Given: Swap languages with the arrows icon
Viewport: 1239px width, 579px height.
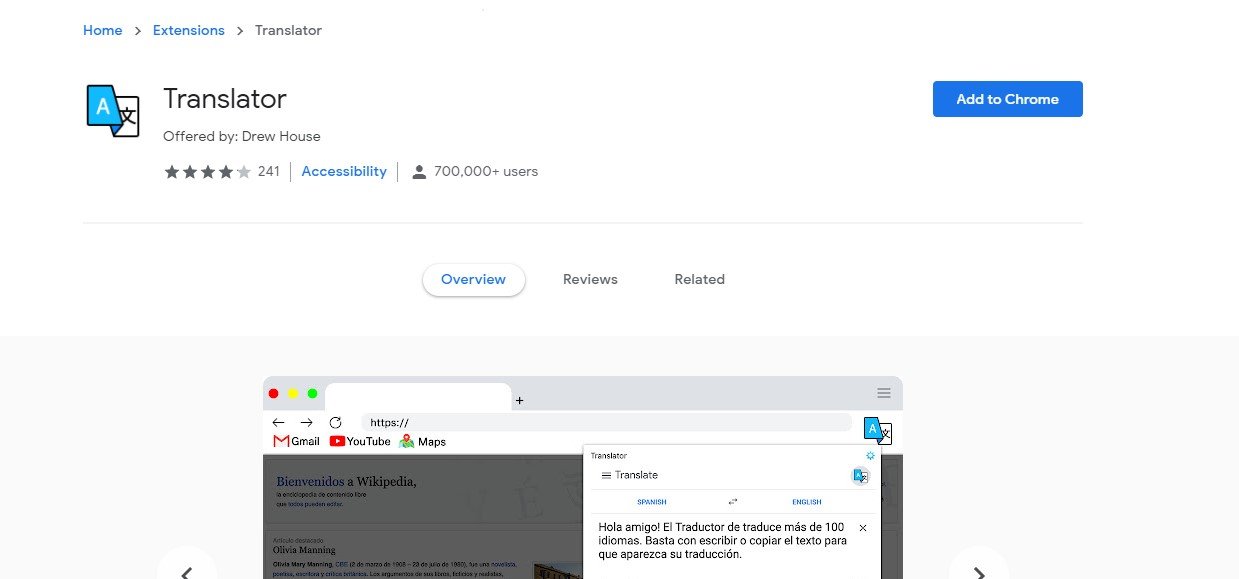Looking at the screenshot, I should (x=732, y=502).
